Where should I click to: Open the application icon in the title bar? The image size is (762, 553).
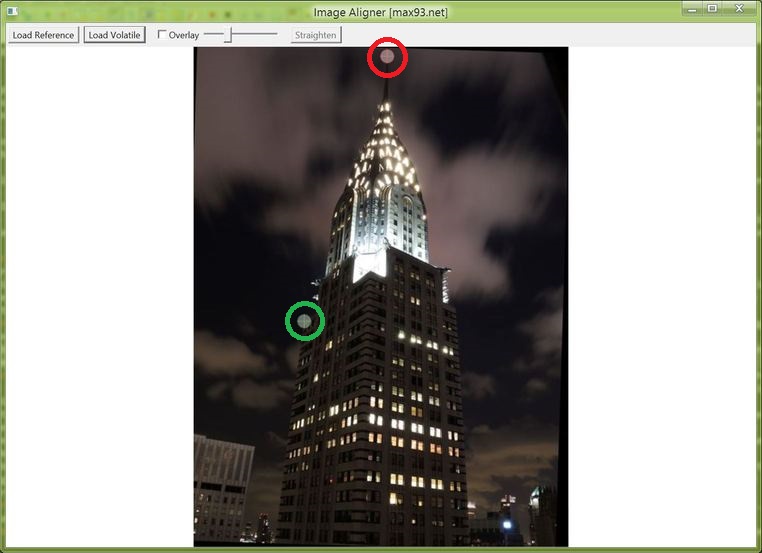(12, 10)
